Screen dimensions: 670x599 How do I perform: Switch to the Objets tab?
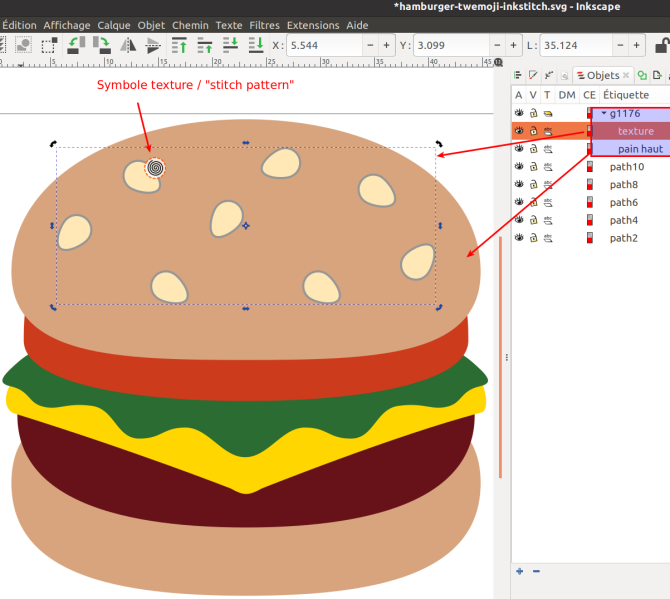(x=603, y=76)
